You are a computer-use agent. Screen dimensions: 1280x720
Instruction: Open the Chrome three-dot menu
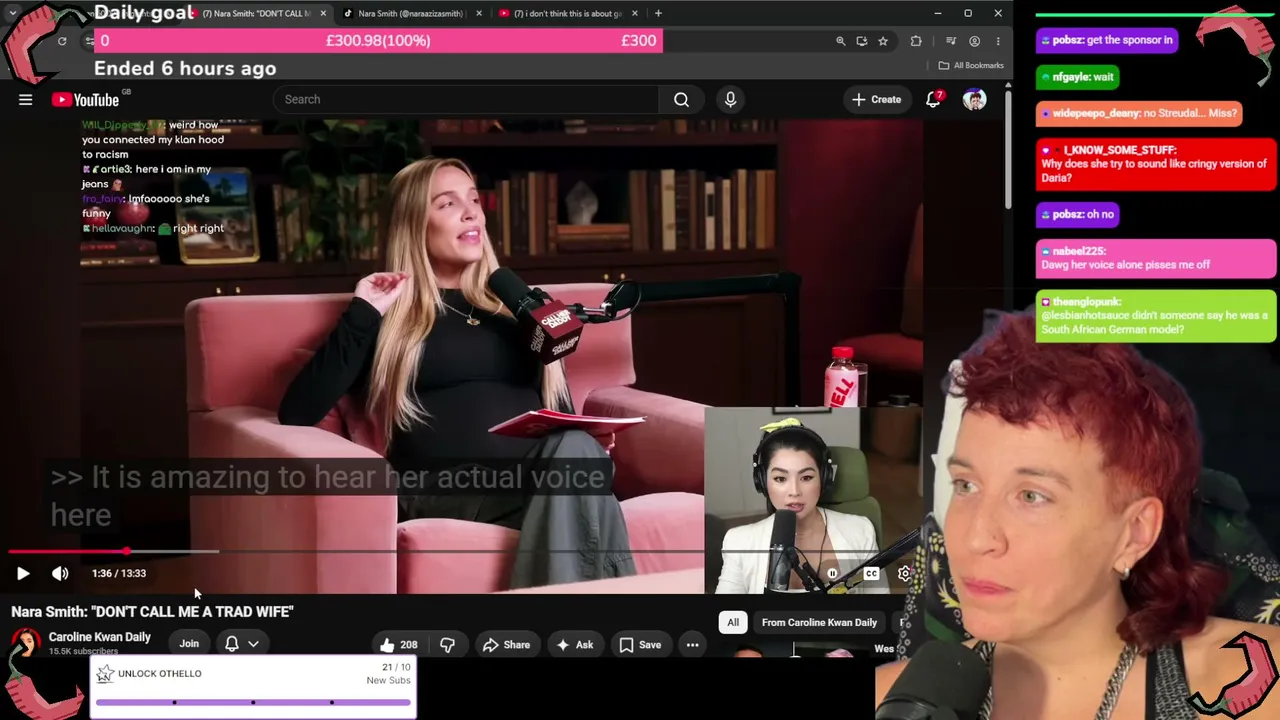click(x=997, y=41)
